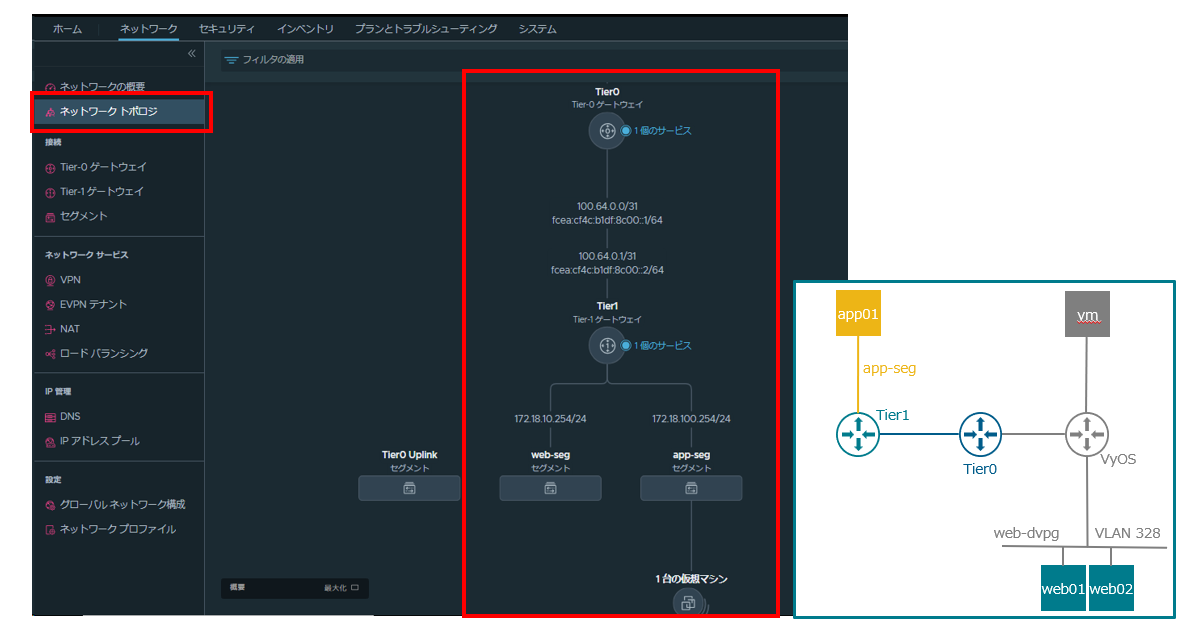This screenshot has height=622, width=1202.
Task: Click the ネットワークの概要 sidebar icon
Action: point(50,88)
